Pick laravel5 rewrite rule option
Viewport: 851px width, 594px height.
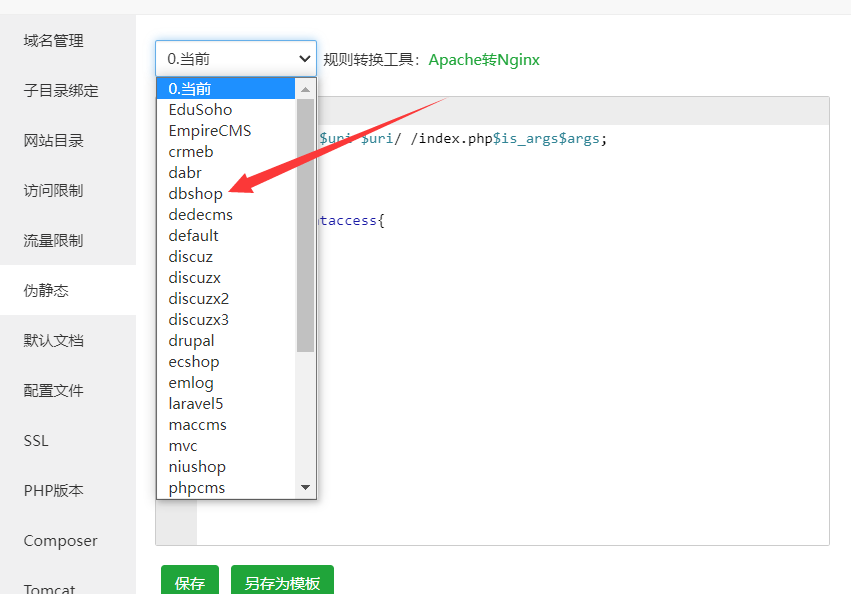pyautogui.click(x=196, y=404)
